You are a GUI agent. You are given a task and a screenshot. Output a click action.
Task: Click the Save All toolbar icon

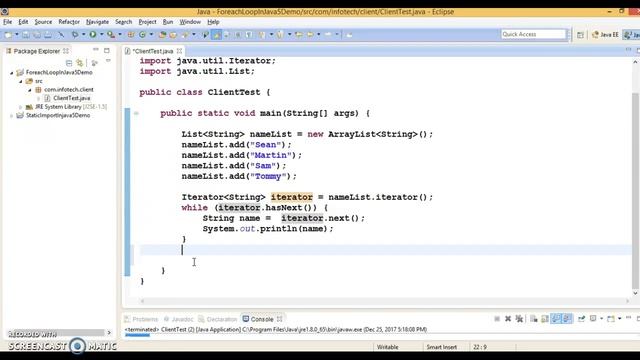[37, 35]
